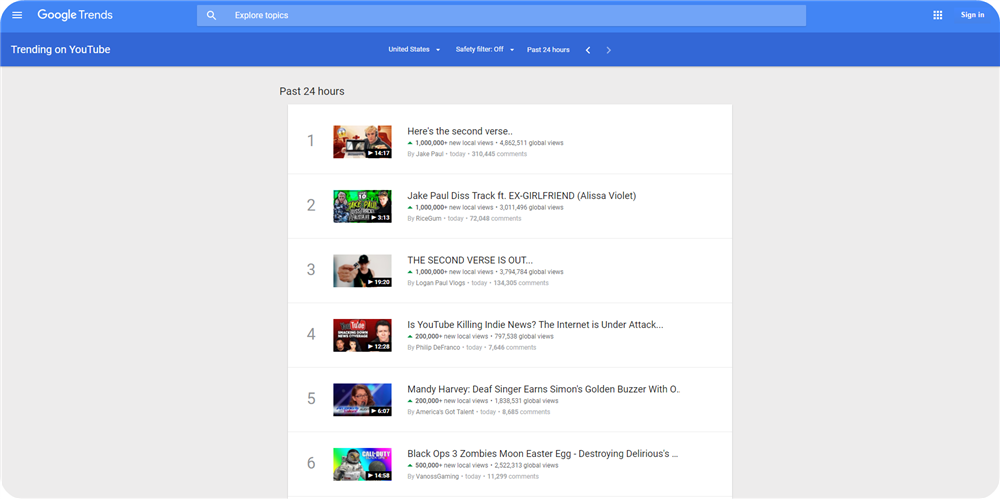Open title THE SECOND VERSE IS OUT...
Screen dimensions: 1000x499
[x=470, y=260]
